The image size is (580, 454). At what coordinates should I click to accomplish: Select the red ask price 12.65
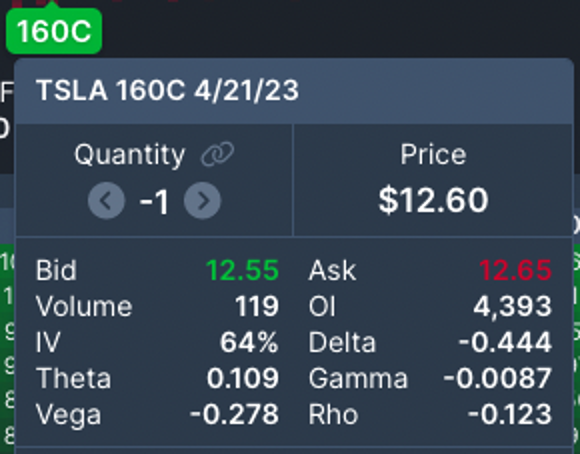pos(516,270)
